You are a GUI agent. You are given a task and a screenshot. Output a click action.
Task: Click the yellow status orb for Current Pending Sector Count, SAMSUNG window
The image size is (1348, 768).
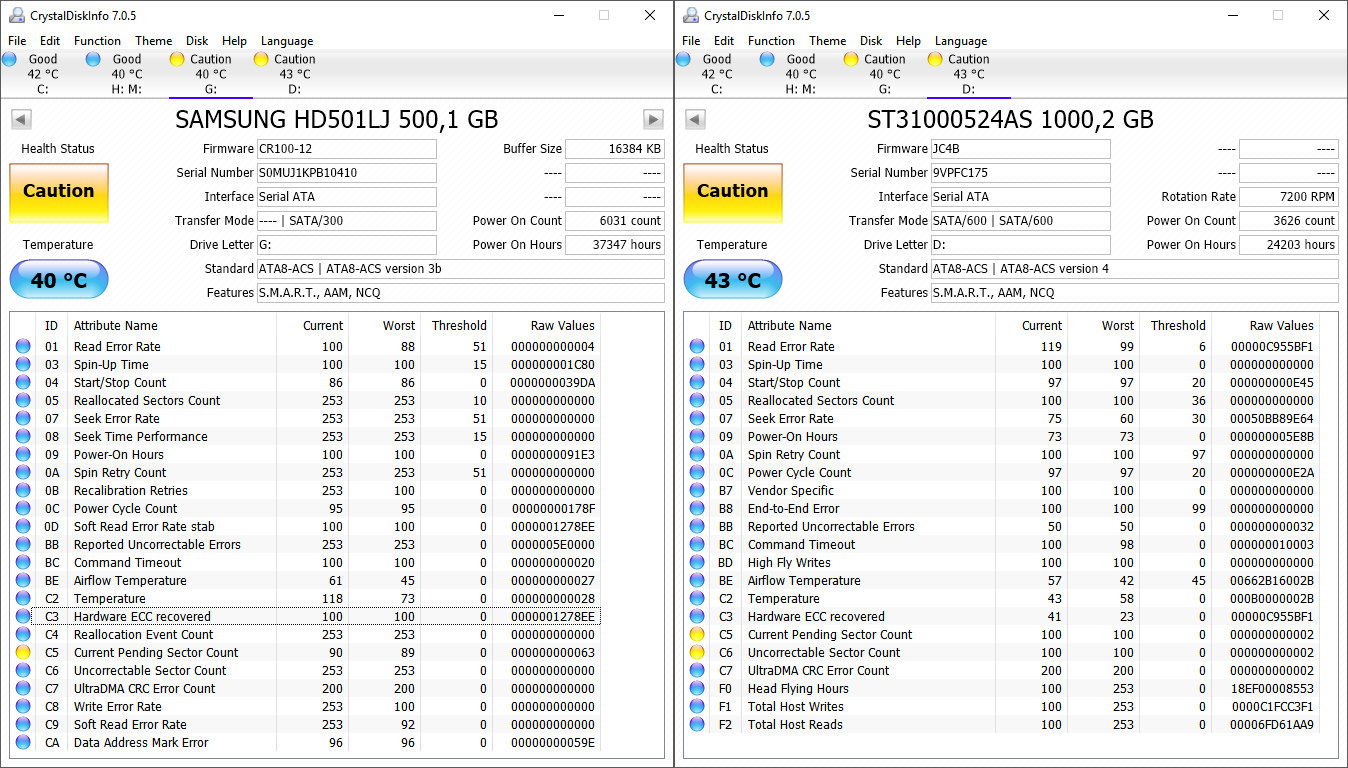pyautogui.click(x=23, y=653)
